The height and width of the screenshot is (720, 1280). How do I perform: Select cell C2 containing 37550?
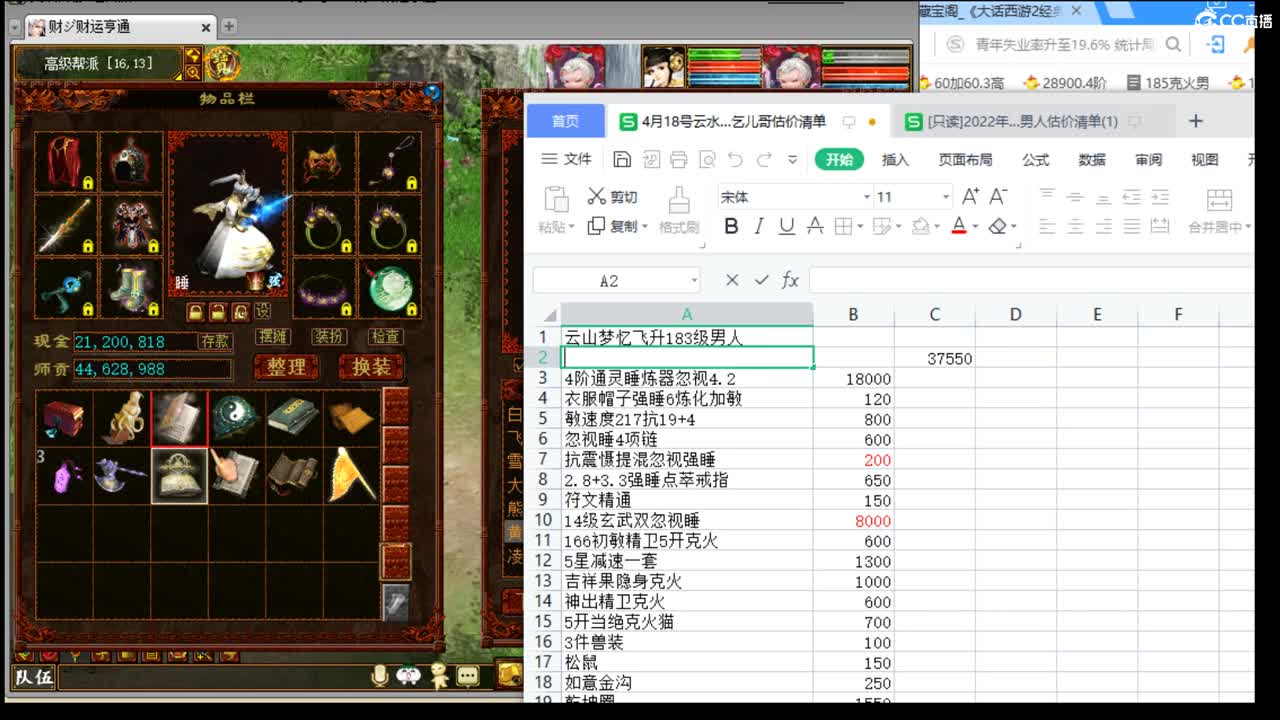pos(934,358)
